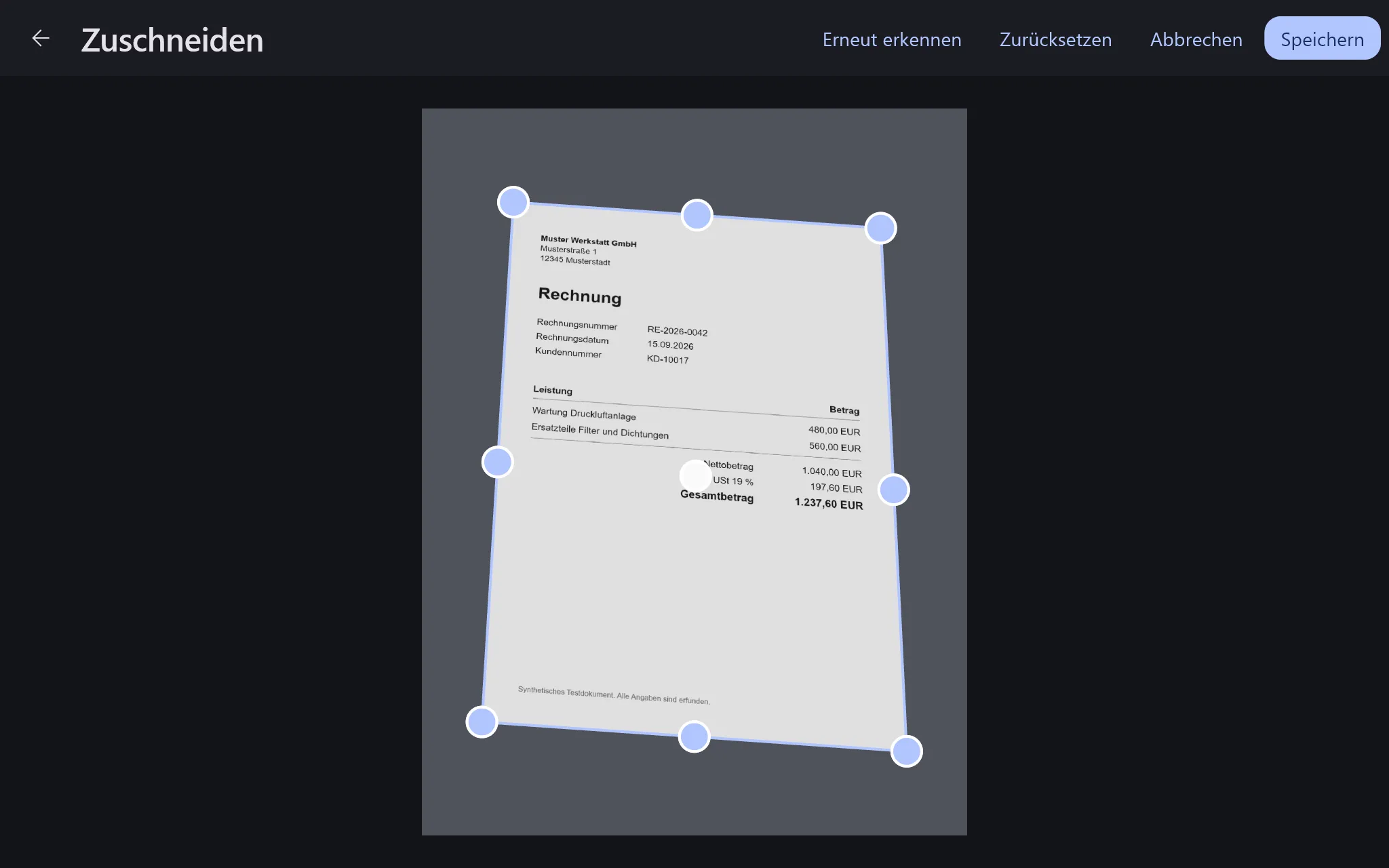Cancel cropping via Abbrechen
The height and width of the screenshot is (868, 1389).
1196,39
